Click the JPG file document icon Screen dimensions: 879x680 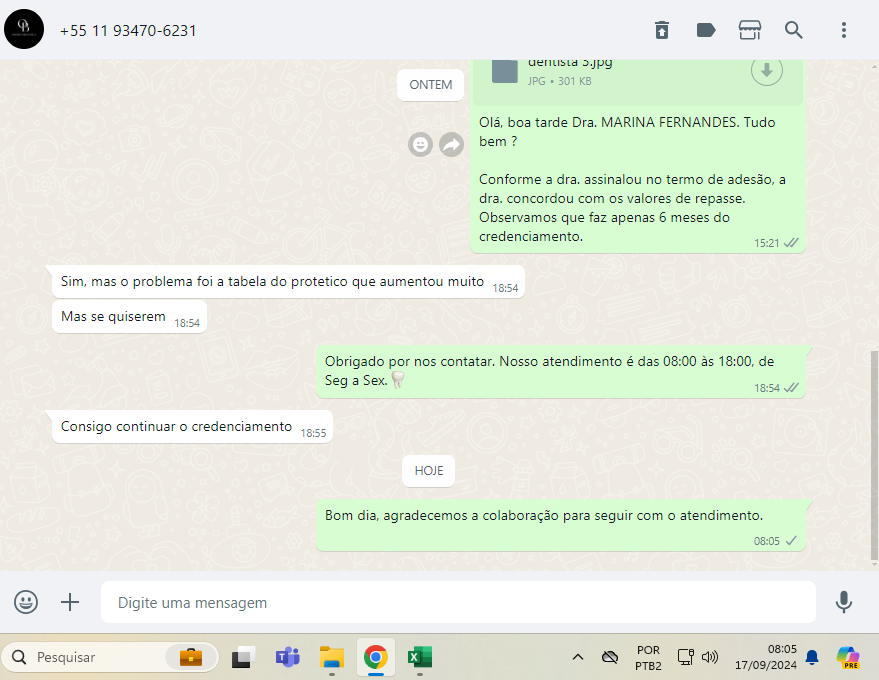(x=505, y=72)
